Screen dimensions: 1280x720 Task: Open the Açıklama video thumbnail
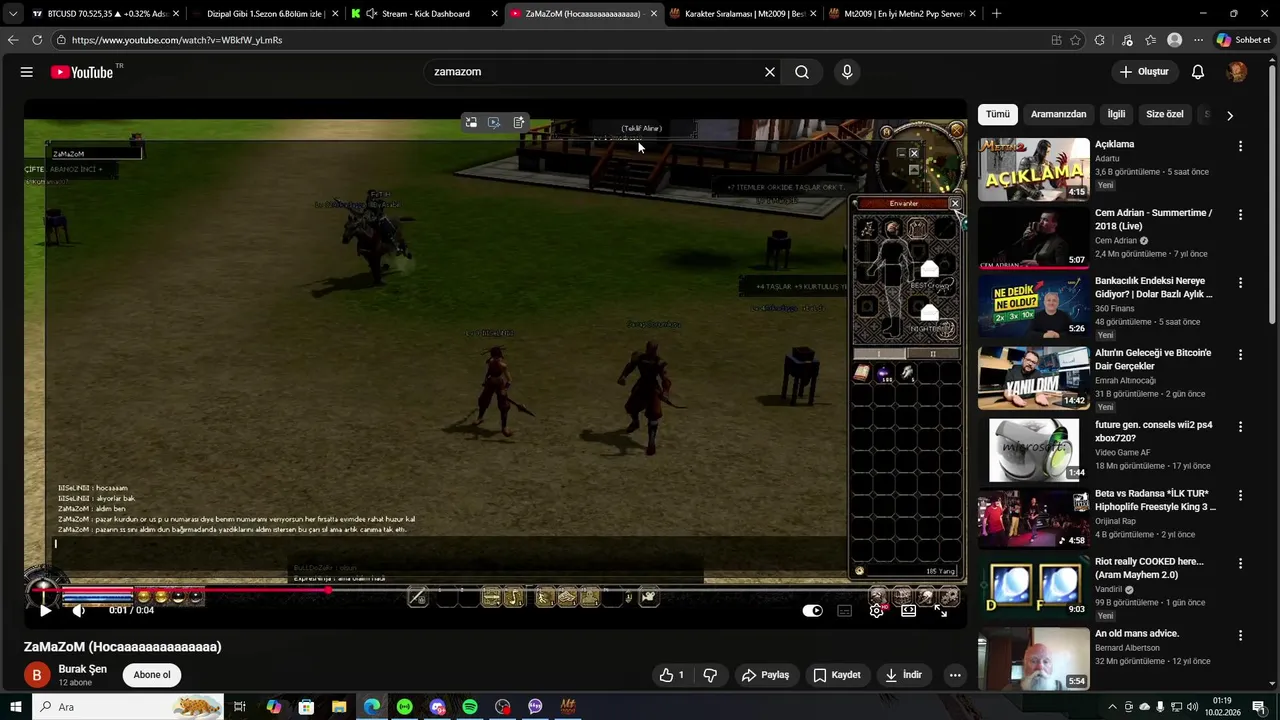coord(1034,169)
